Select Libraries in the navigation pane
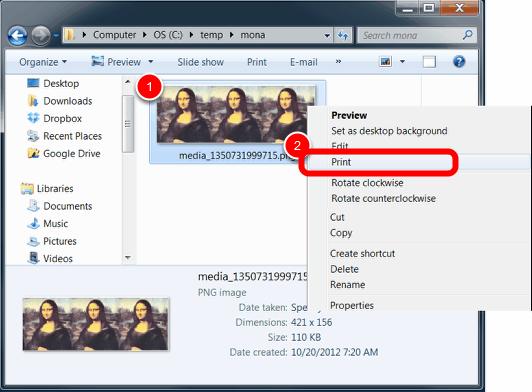532x392 pixels. coord(47,189)
